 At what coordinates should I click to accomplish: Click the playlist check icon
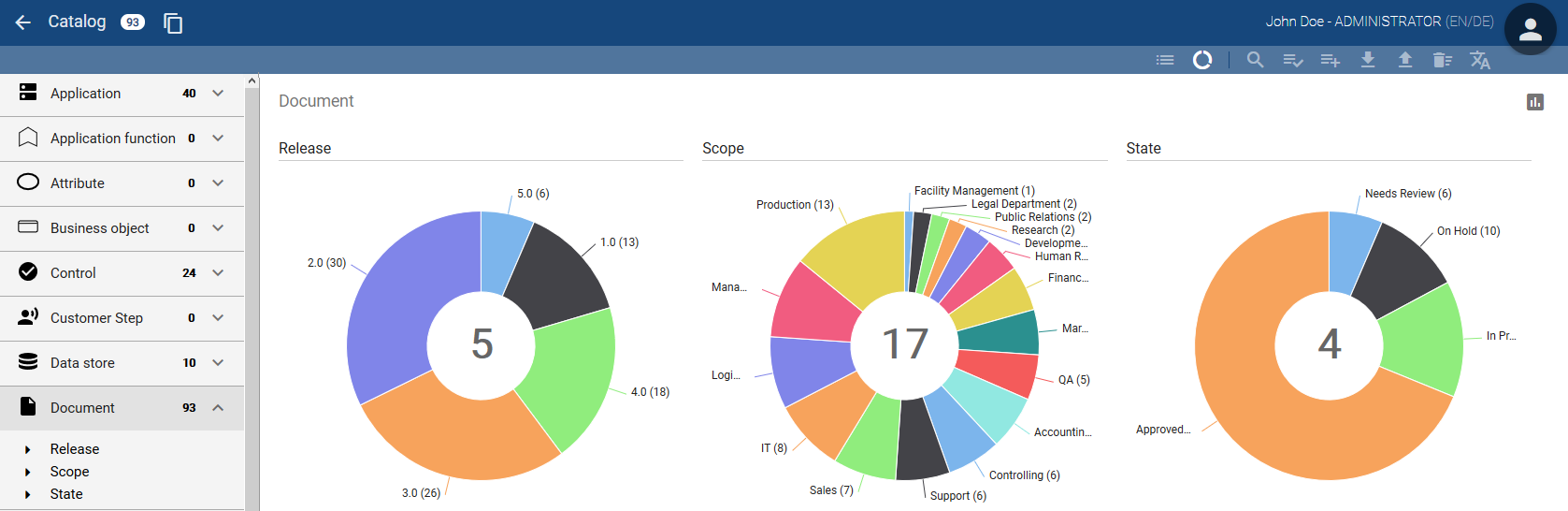pyautogui.click(x=1293, y=60)
